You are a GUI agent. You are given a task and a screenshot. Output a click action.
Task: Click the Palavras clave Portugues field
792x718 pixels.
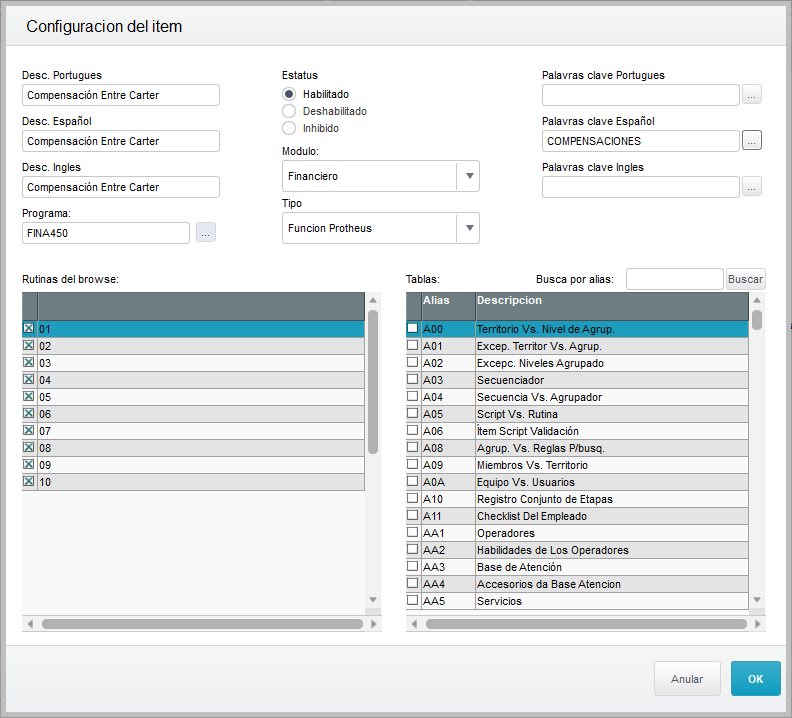point(640,95)
